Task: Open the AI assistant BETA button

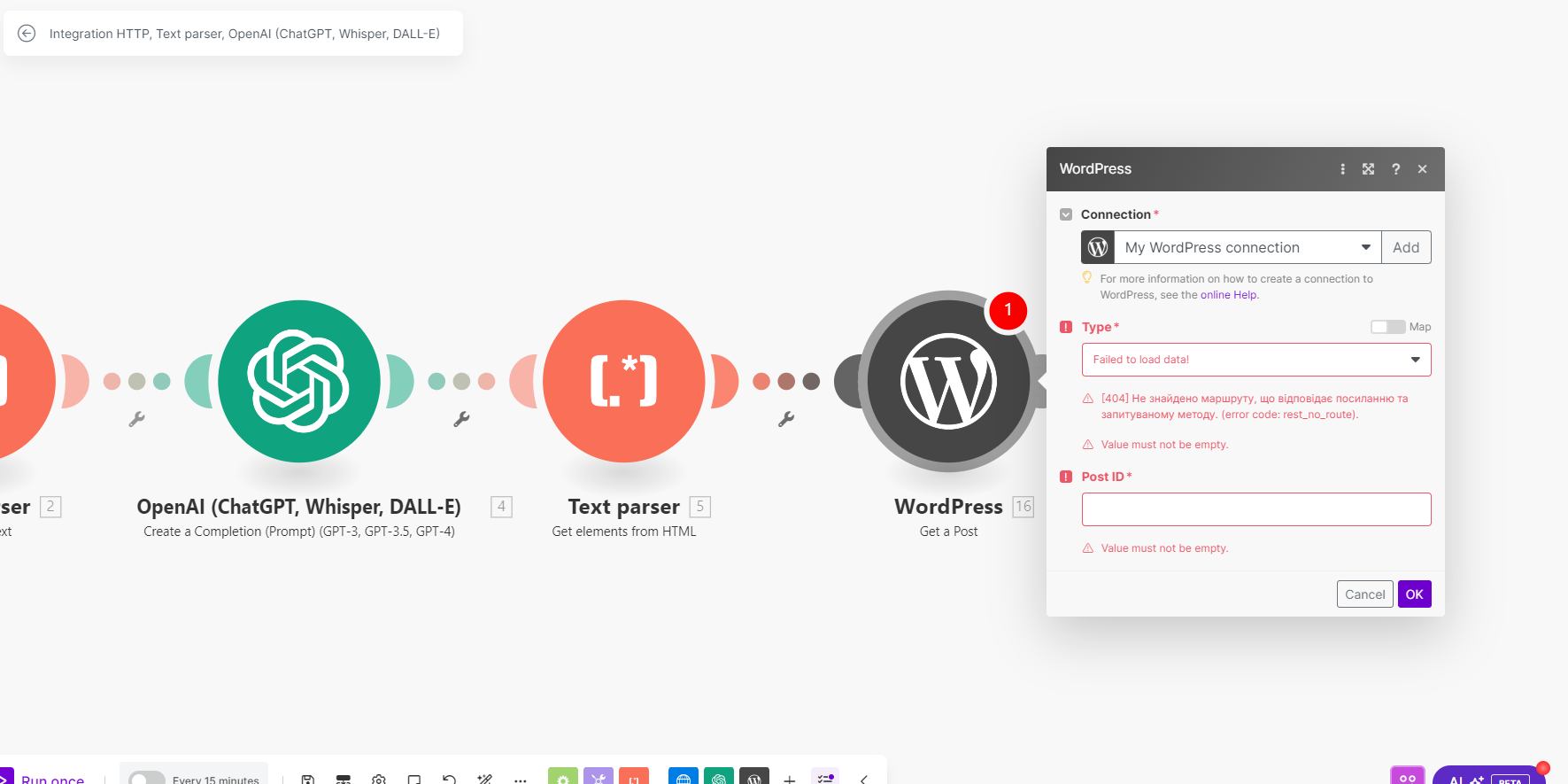Action: pyautogui.click(x=1489, y=777)
